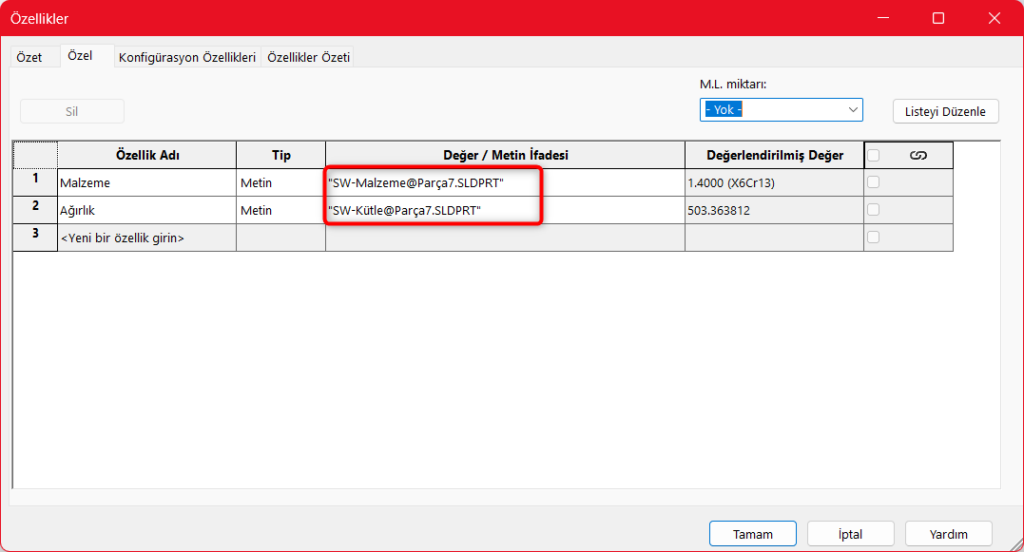Image resolution: width=1024 pixels, height=552 pixels.
Task: Click the Tip cell of the Malzeme row
Action: 281,183
